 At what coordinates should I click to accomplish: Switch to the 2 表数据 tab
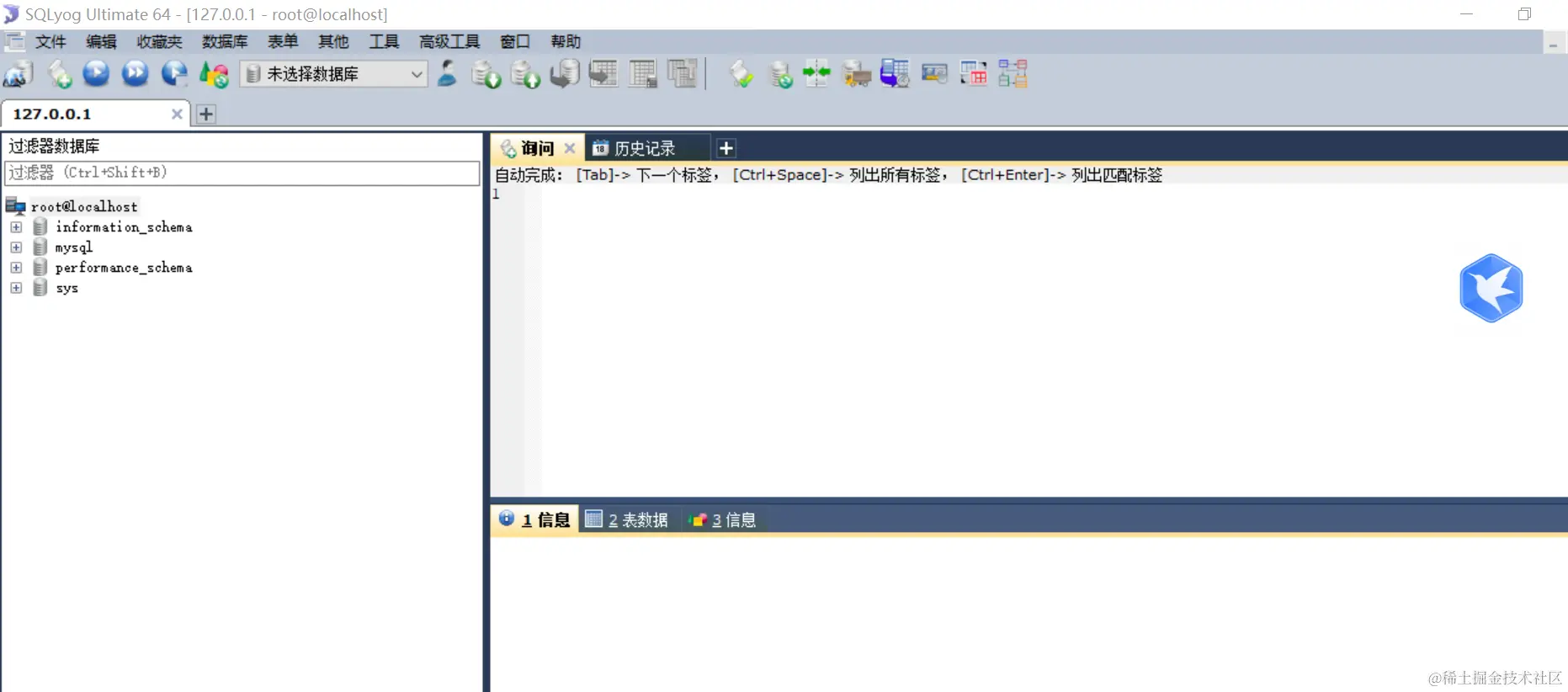[627, 519]
